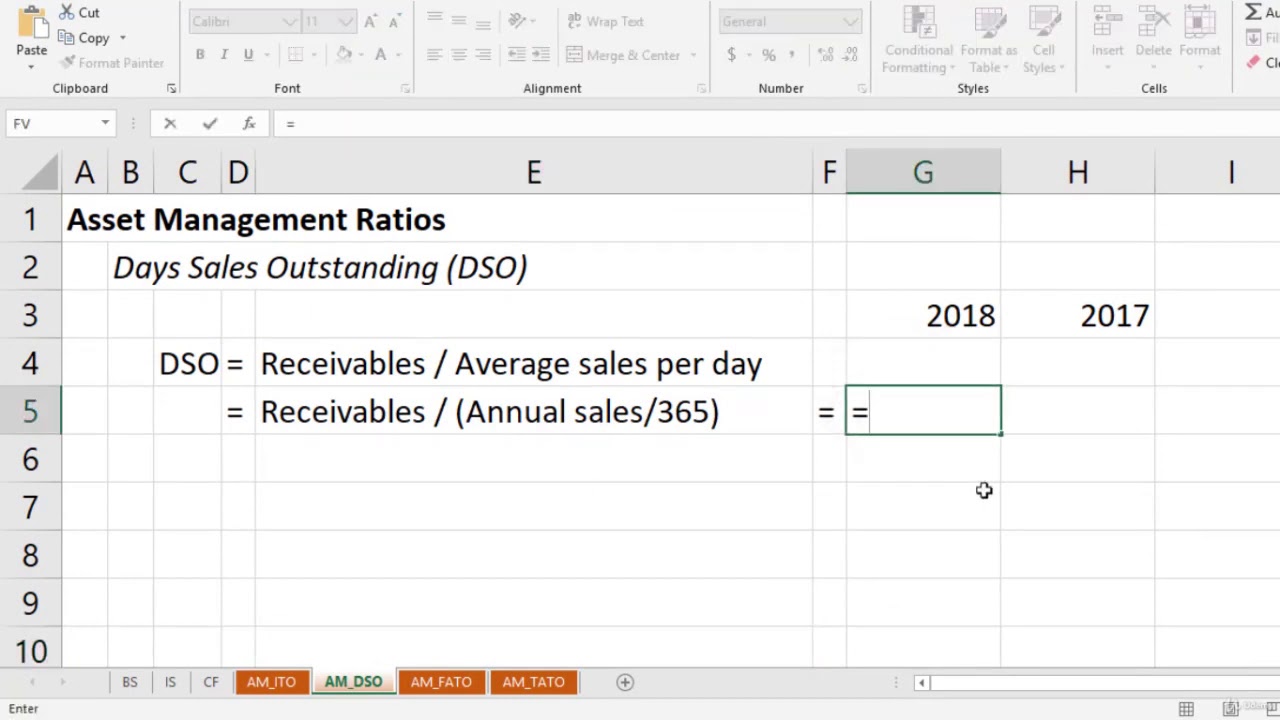The image size is (1280, 720).
Task: Click Decrease Indent icon
Action: point(517,55)
